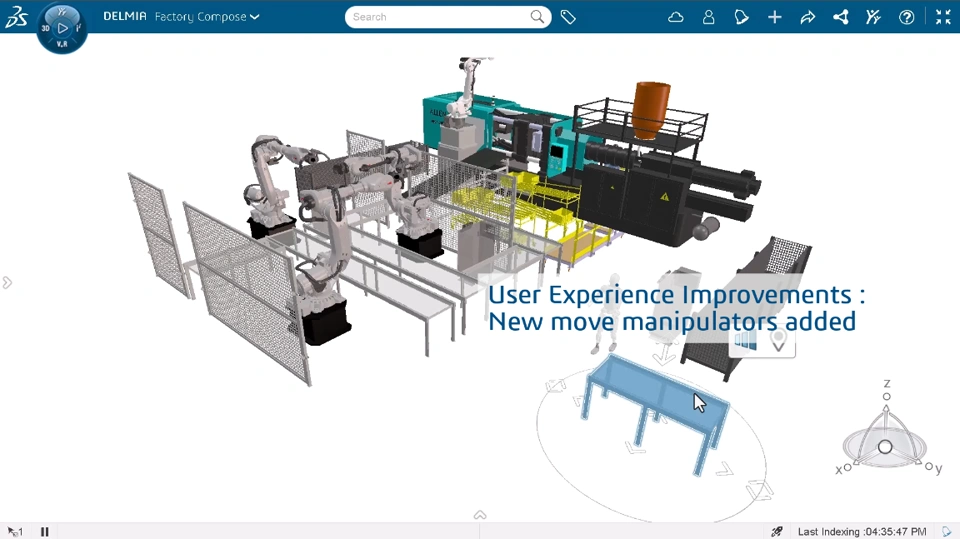960x539 pixels.
Task: Open the cloud icon in top bar
Action: 676,17
